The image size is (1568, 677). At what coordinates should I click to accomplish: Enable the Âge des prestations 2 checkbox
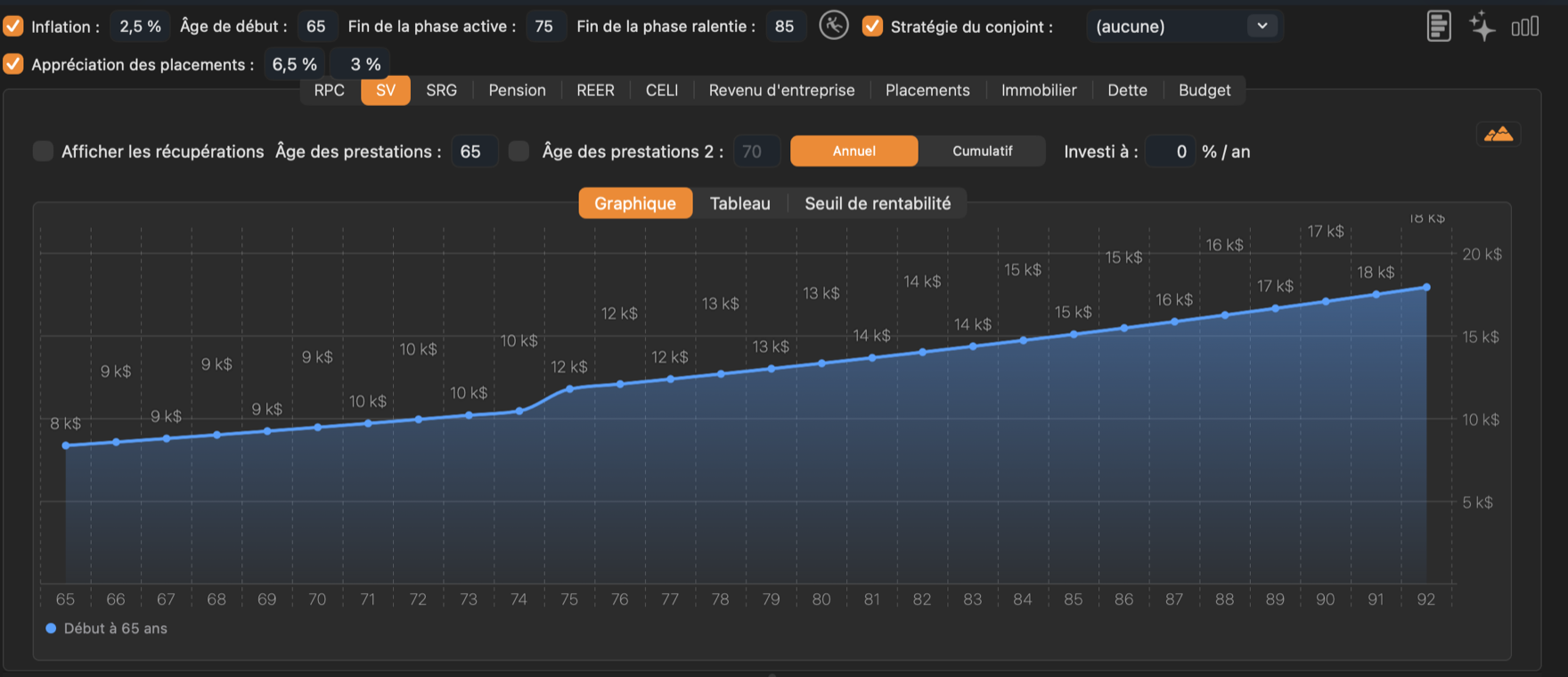[x=519, y=151]
